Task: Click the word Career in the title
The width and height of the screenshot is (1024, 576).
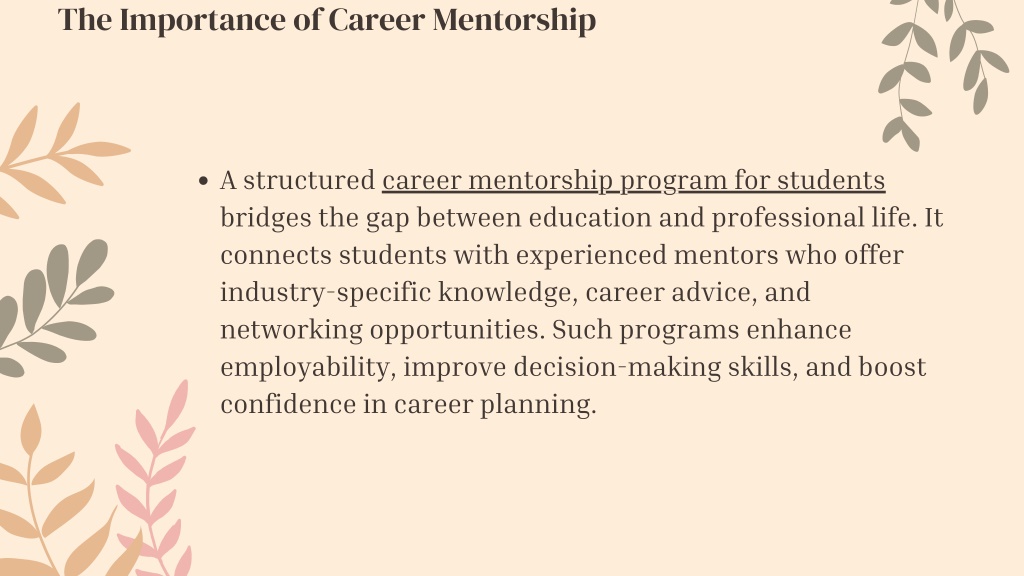Action: [x=376, y=20]
